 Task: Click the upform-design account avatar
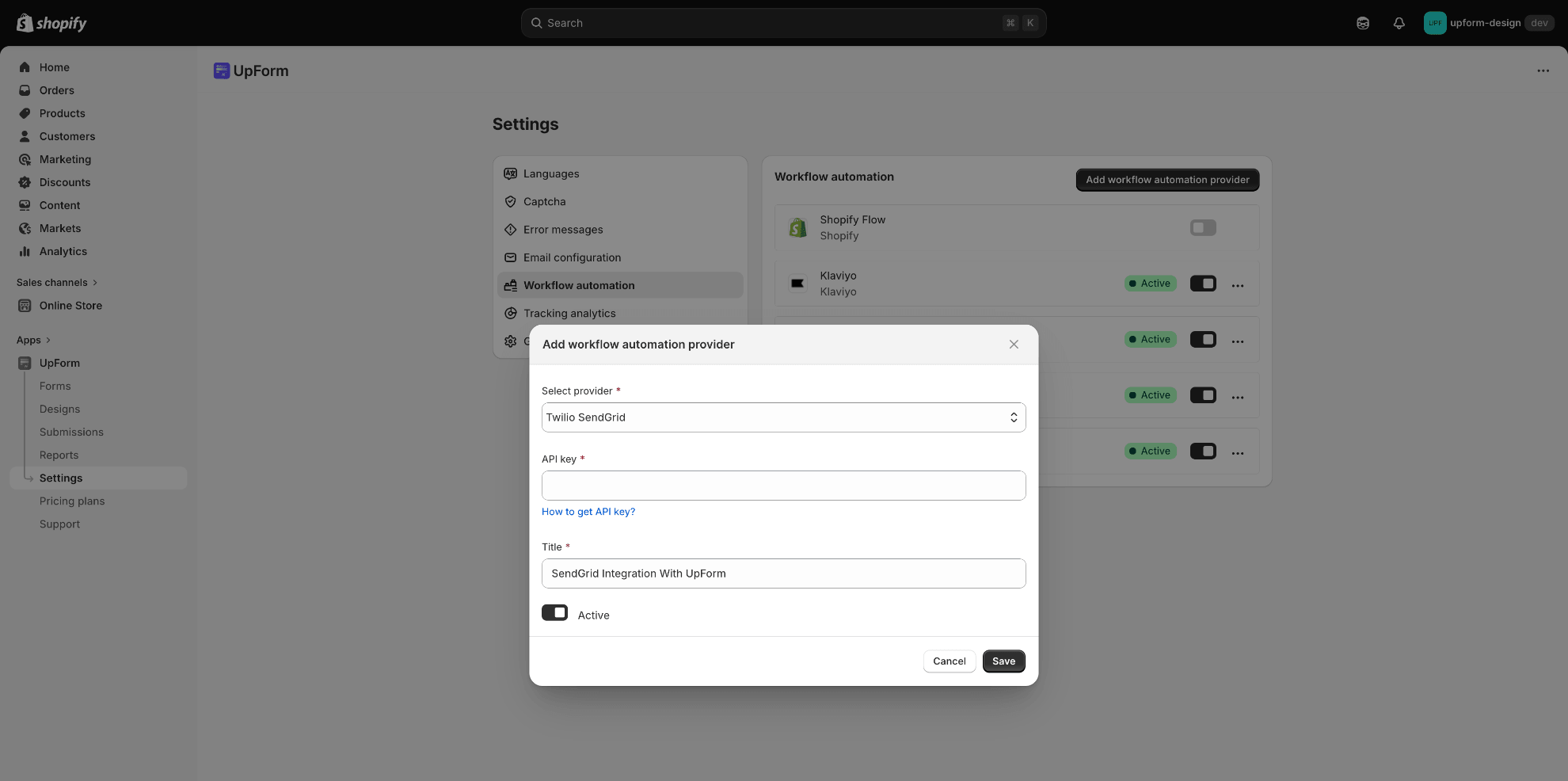coord(1435,23)
